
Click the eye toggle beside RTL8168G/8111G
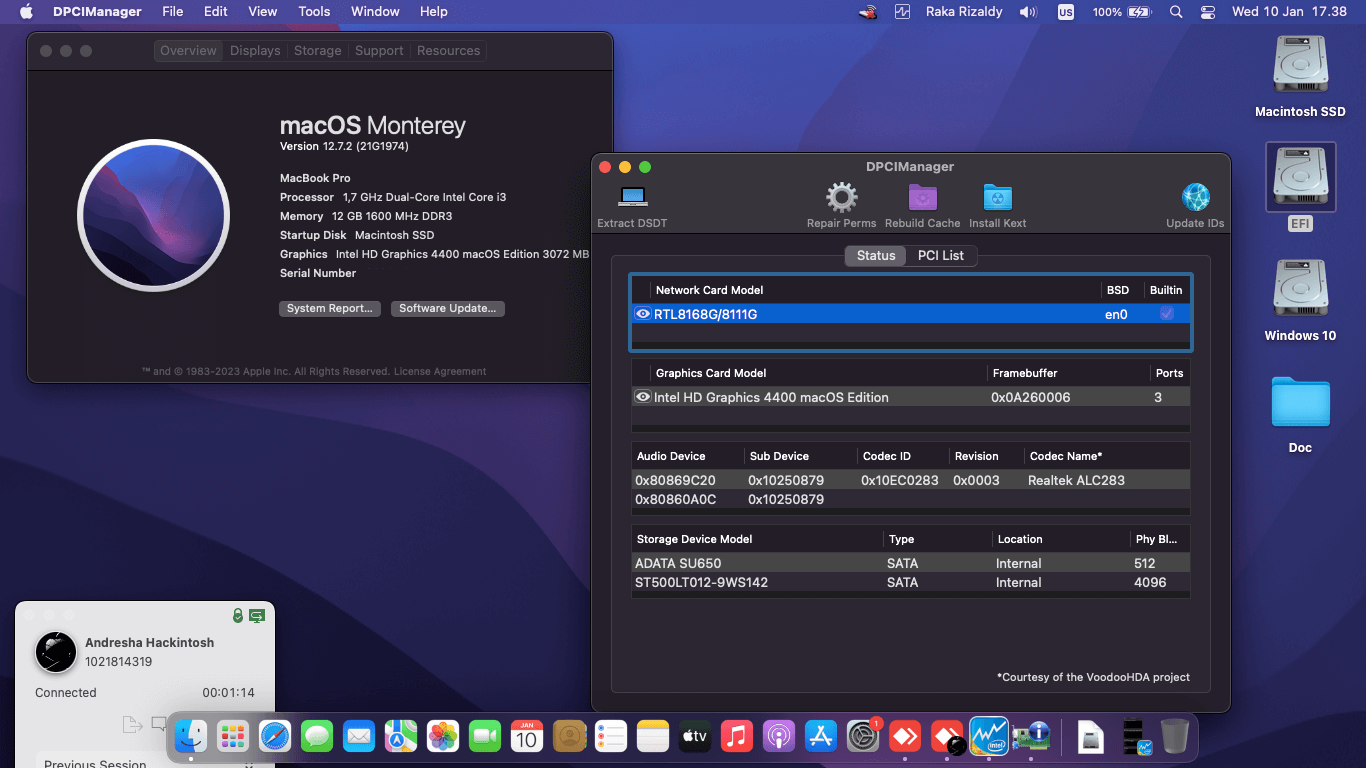[643, 313]
